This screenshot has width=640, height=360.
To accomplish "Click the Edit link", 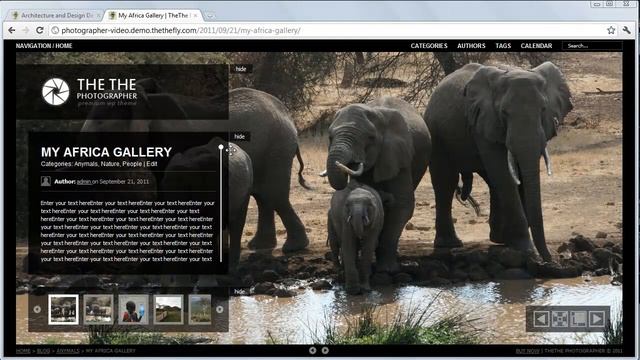I will (x=152, y=164).
